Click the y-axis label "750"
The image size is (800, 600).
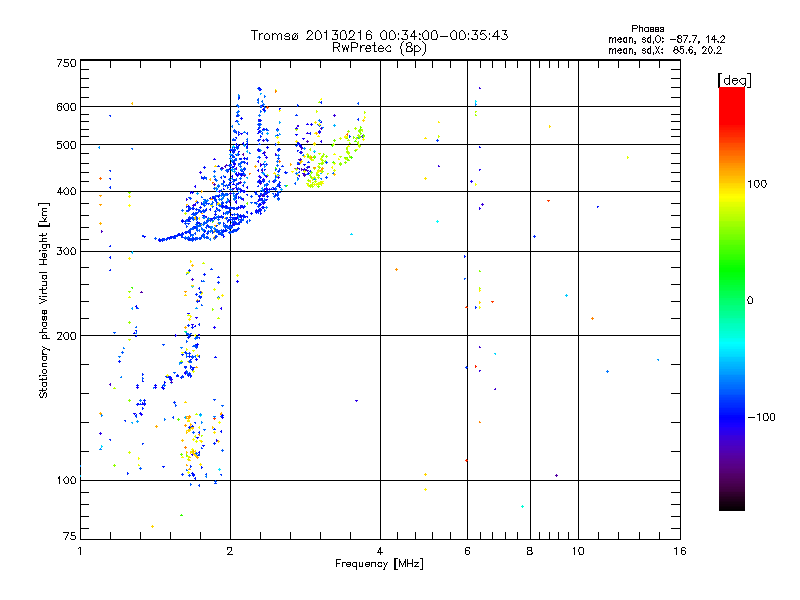[66, 63]
